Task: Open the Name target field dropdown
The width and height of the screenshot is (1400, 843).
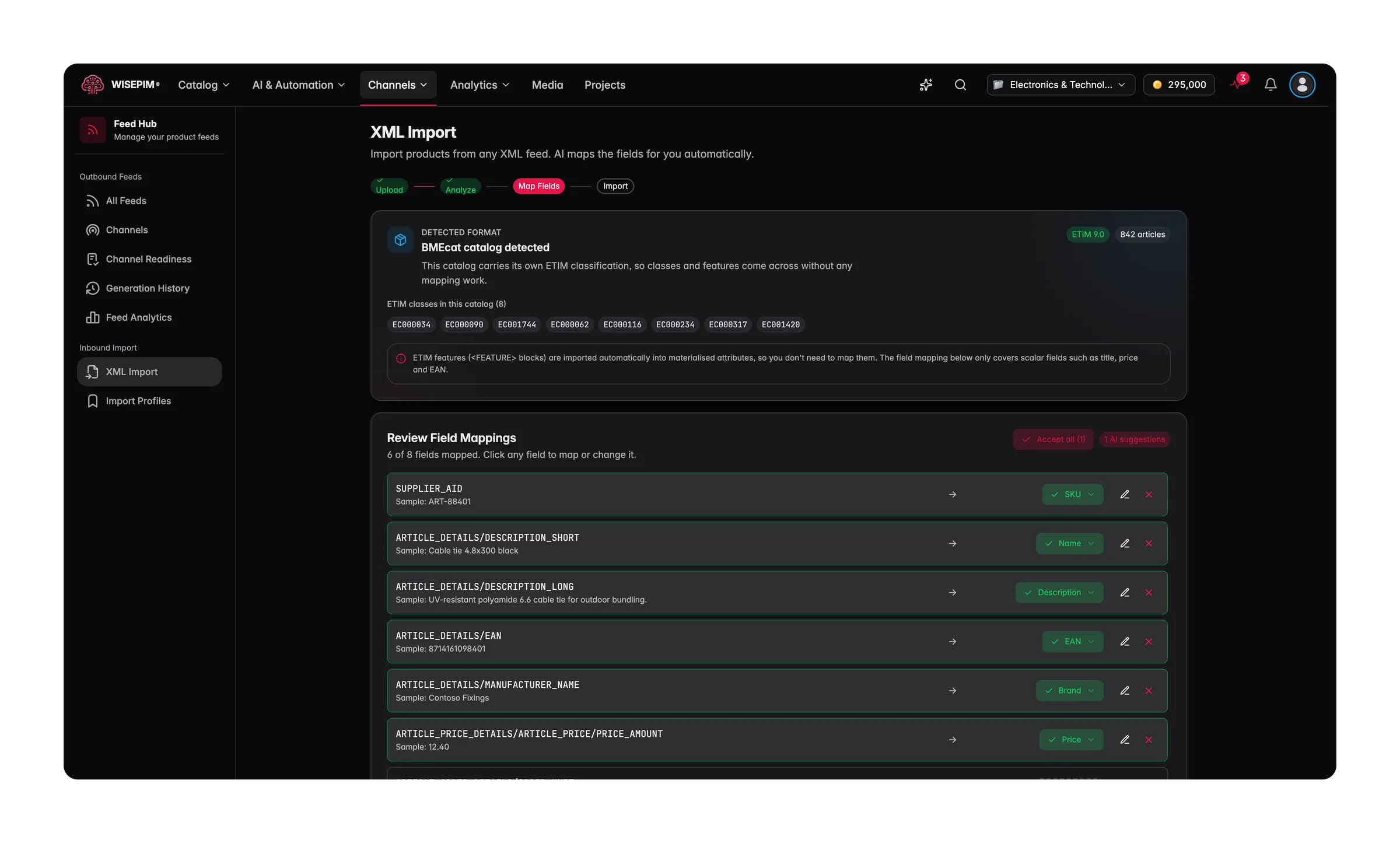Action: tap(1069, 544)
